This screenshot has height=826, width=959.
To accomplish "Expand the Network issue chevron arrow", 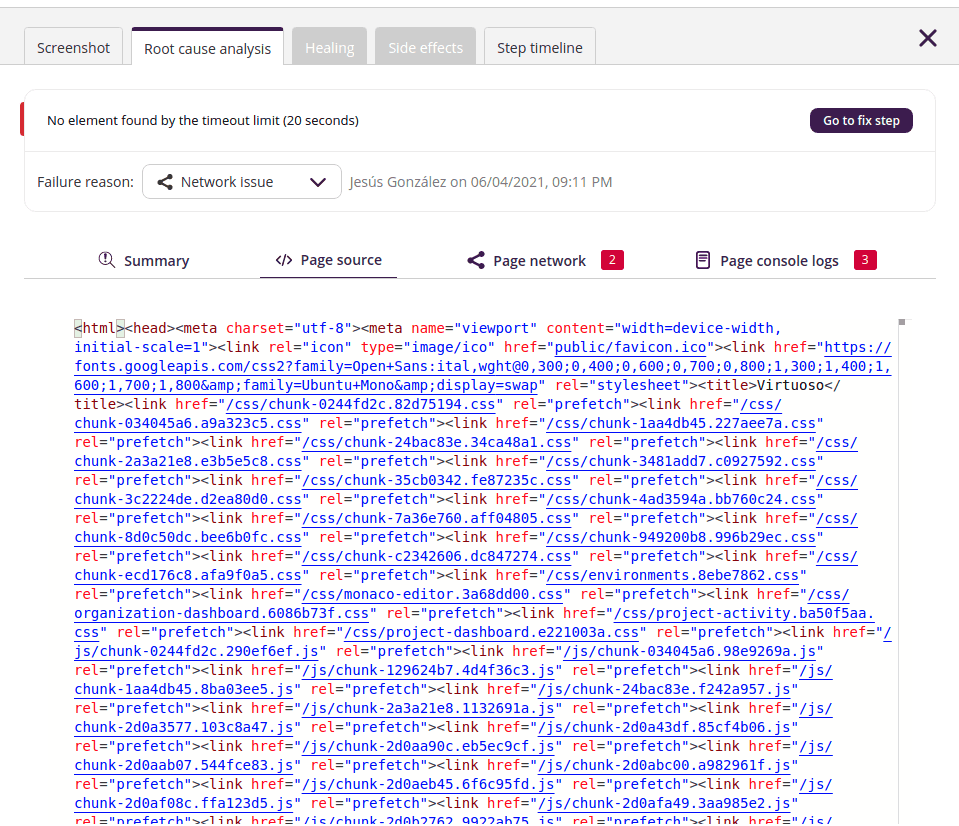I will pyautogui.click(x=318, y=181).
